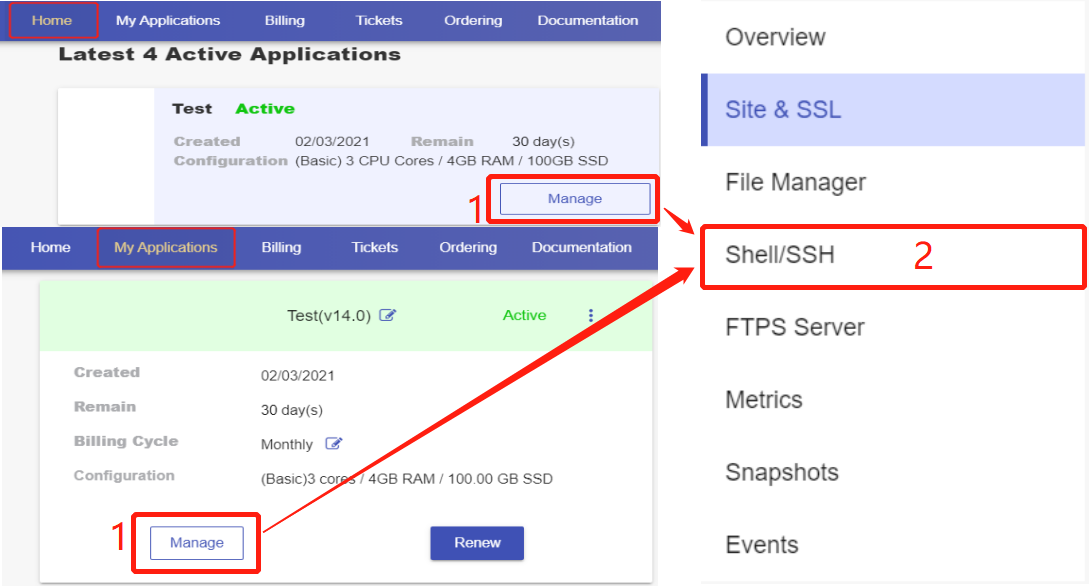Go to the Ordering page
Image resolution: width=1091 pixels, height=586 pixels.
[x=472, y=19]
